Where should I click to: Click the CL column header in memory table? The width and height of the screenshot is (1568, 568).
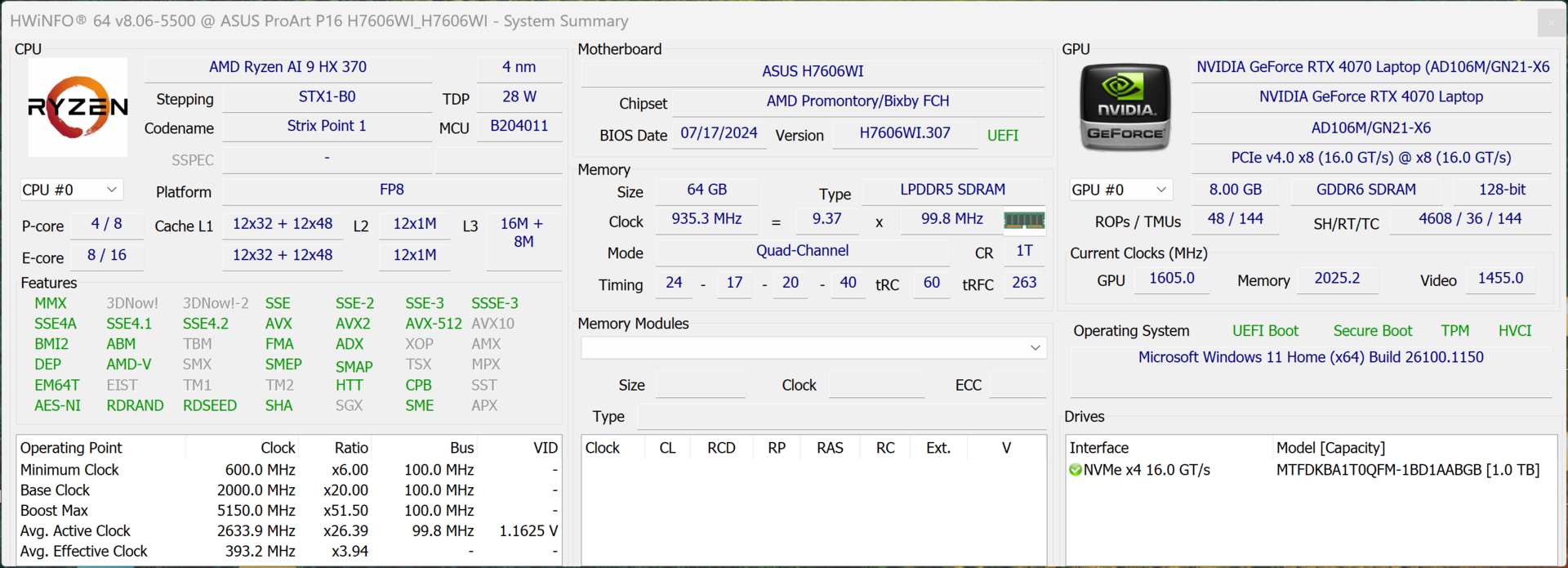(667, 448)
